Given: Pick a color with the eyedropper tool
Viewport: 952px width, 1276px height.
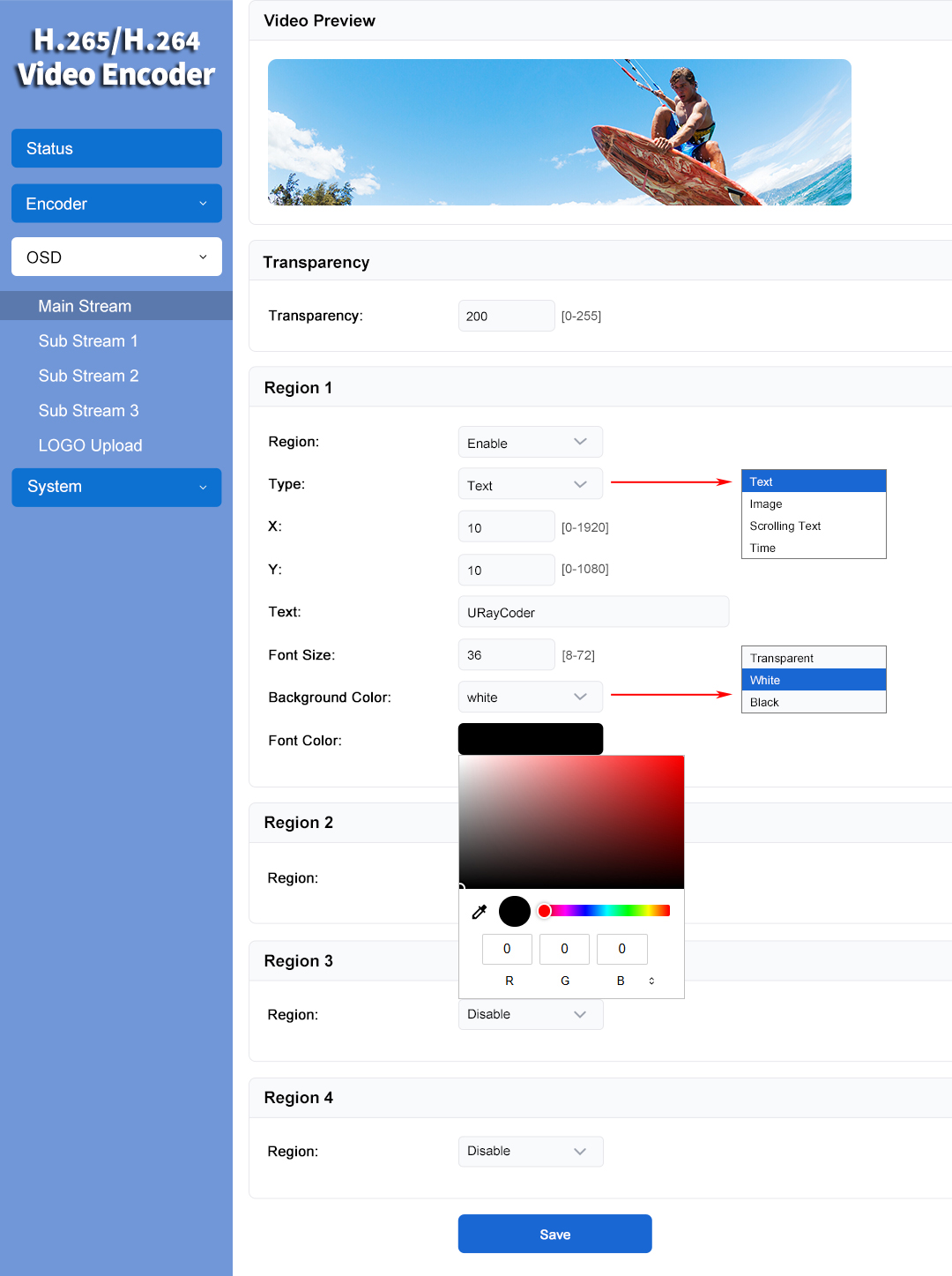Looking at the screenshot, I should click(x=480, y=912).
